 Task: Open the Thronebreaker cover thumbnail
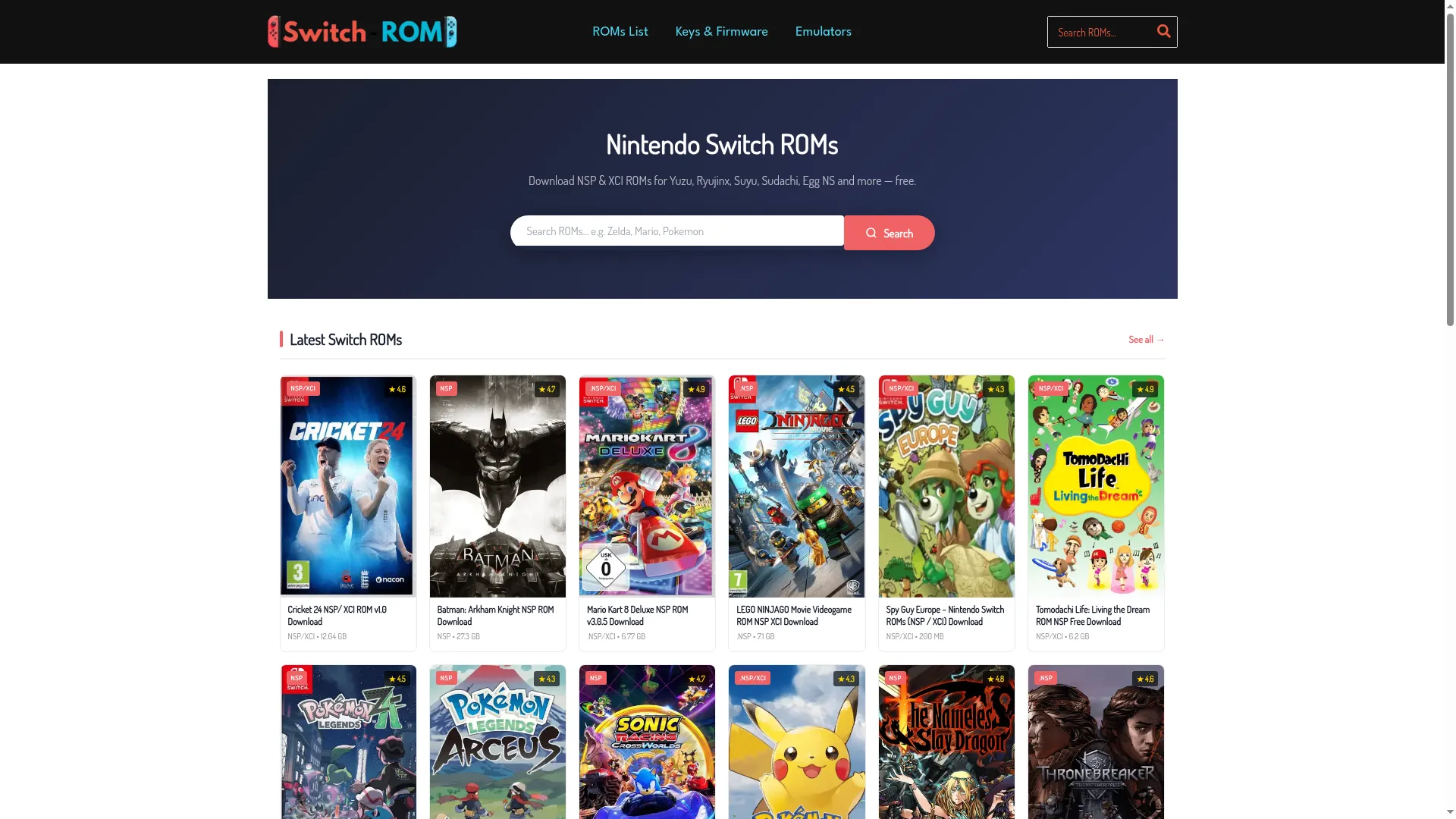pyautogui.click(x=1096, y=742)
